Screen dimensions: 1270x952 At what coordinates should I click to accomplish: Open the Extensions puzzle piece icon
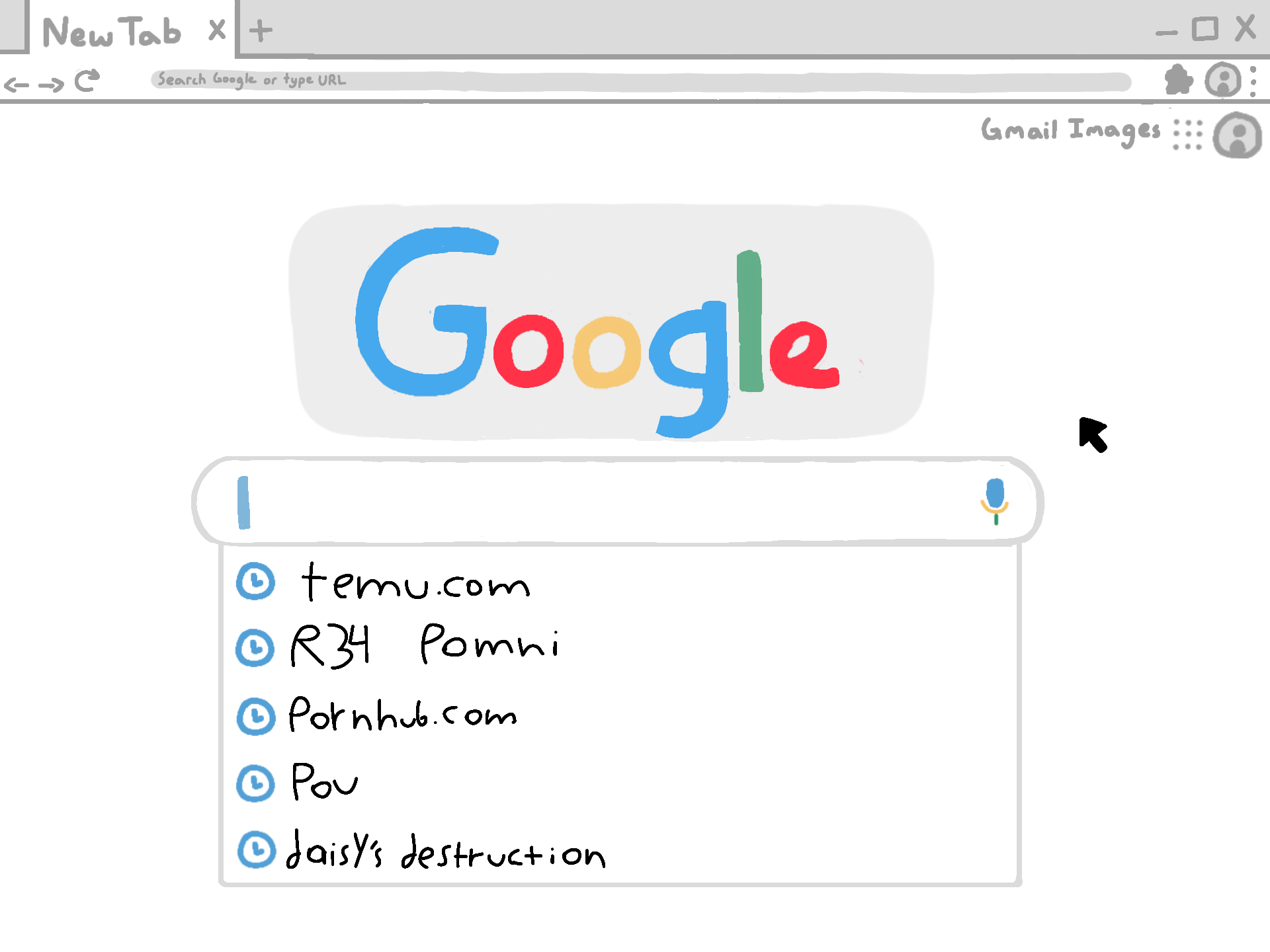click(1179, 80)
